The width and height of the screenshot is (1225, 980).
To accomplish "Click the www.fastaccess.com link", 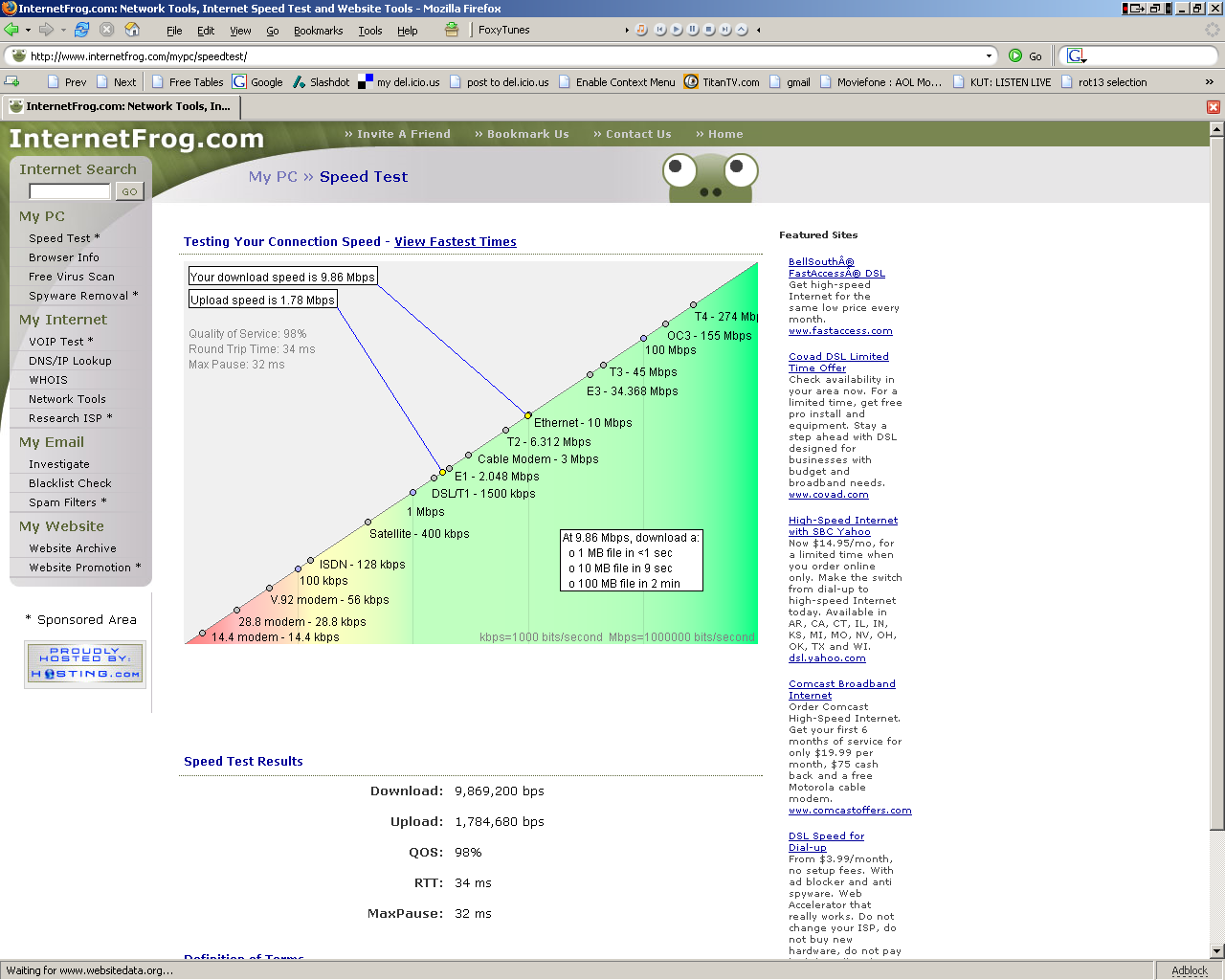I will pyautogui.click(x=840, y=331).
